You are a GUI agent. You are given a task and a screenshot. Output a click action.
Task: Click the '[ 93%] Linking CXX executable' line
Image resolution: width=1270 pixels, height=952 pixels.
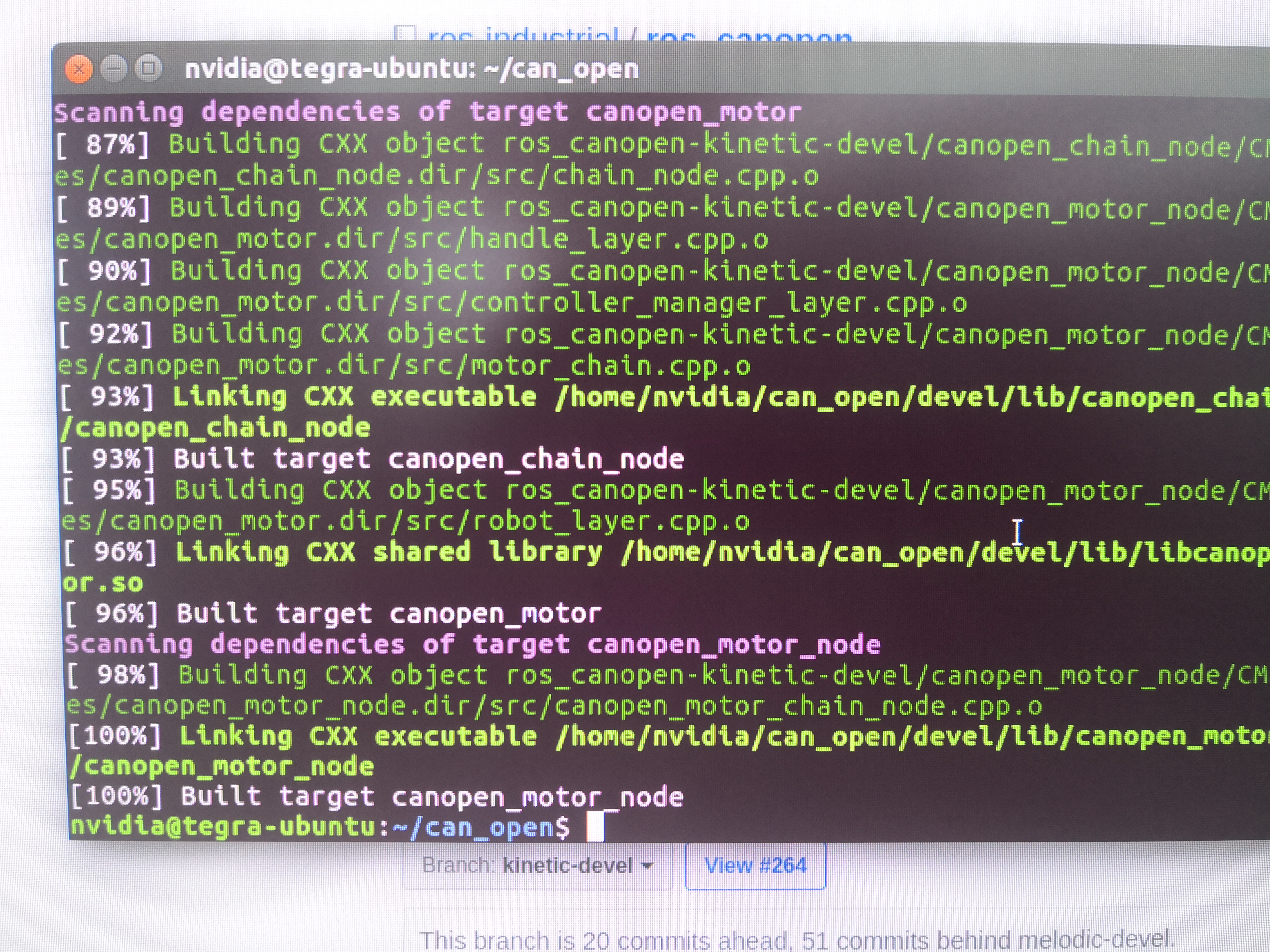click(x=665, y=397)
